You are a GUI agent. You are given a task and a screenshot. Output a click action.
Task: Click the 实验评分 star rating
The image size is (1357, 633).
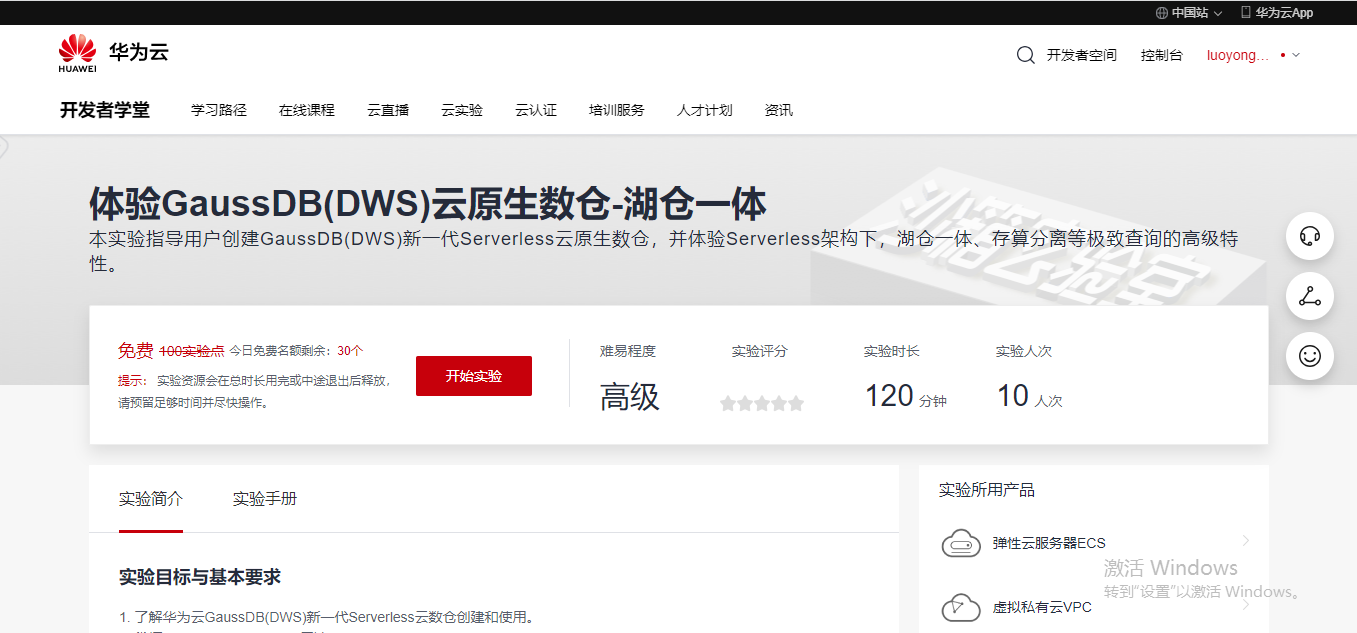point(762,404)
